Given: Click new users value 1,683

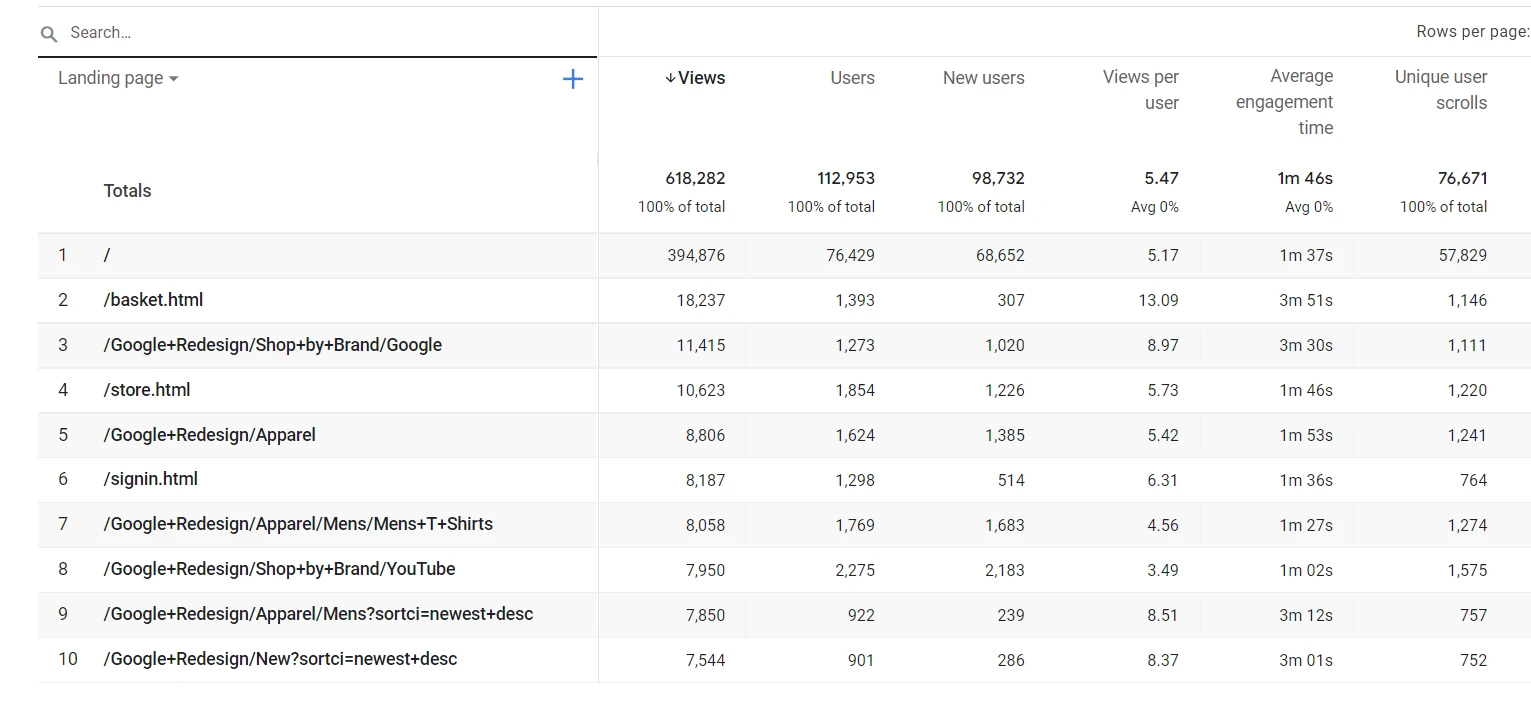Looking at the screenshot, I should (1005, 526).
